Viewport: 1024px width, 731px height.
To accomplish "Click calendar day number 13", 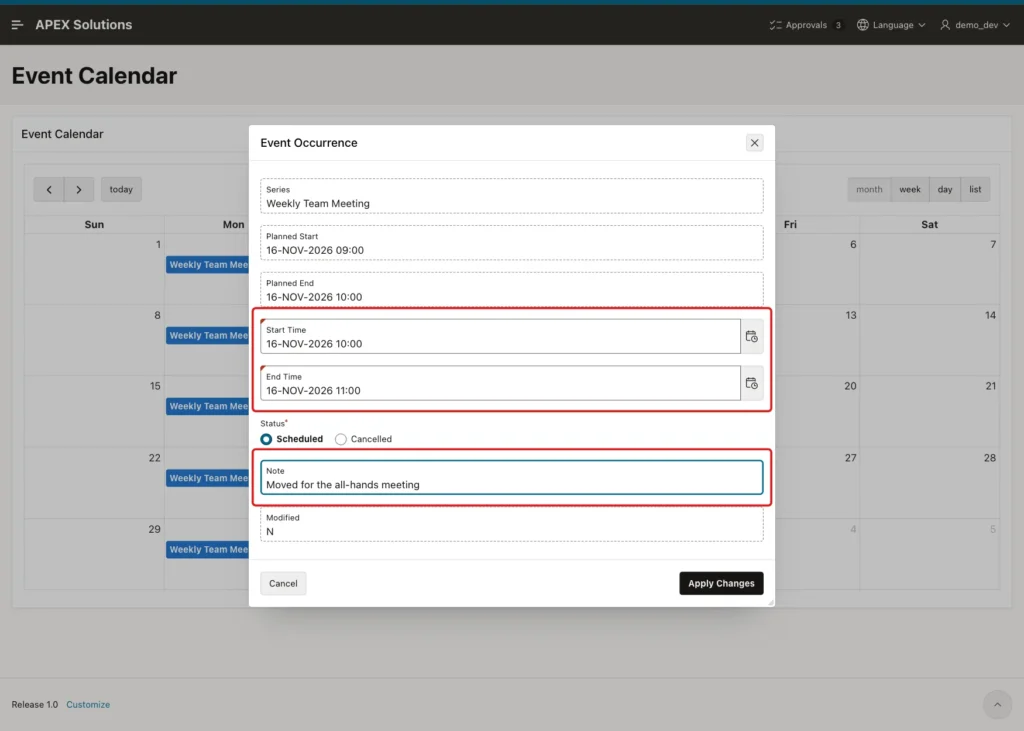I will pos(851,315).
